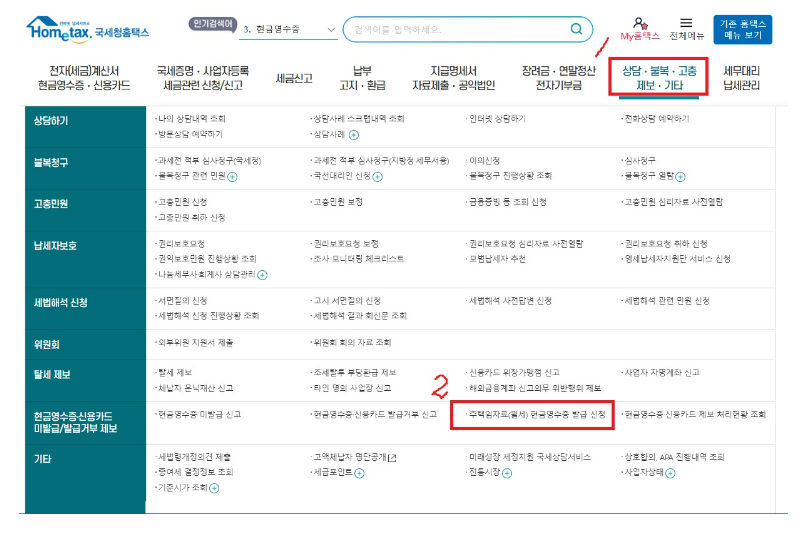Open 지급명세서 자료제출·공익법인 menu
Screen dimensions: 808x535
(x=453, y=78)
